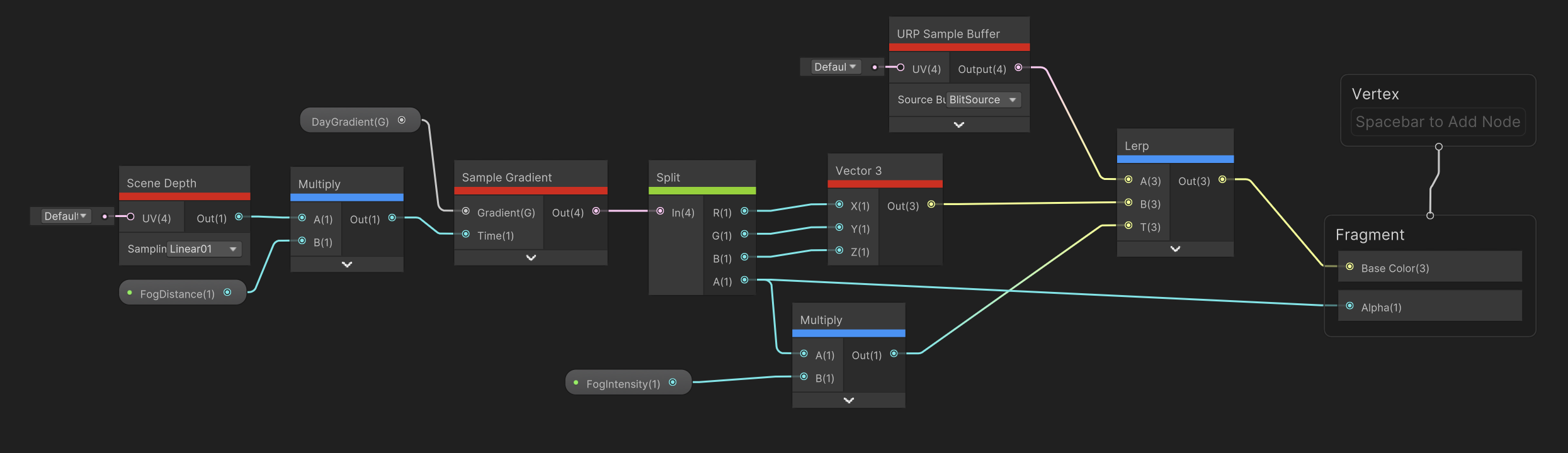The height and width of the screenshot is (453, 1568).
Task: Collapse the Lerp node chevron
Action: 1175,249
